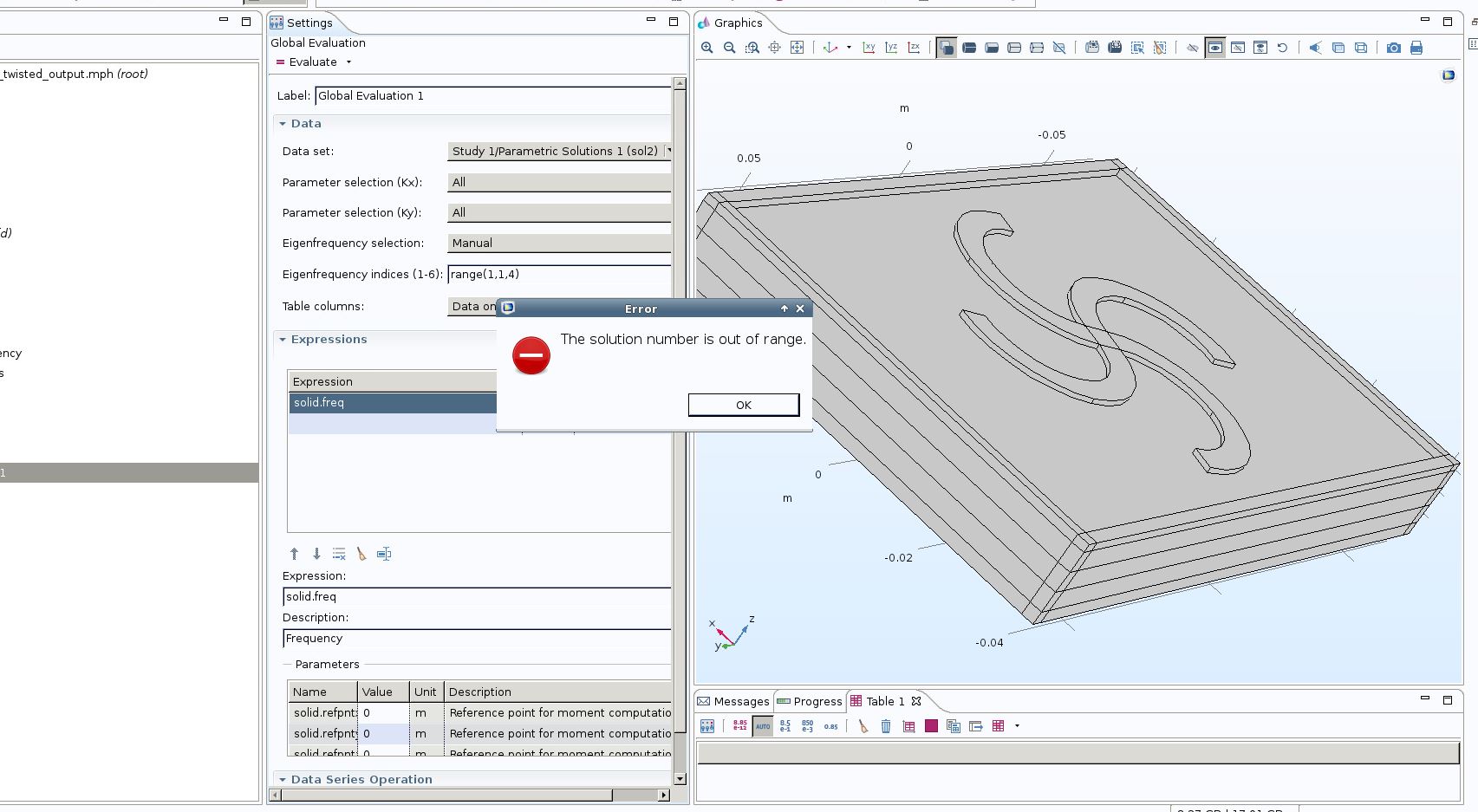This screenshot has height=812, width=1478.
Task: Open the Eigenfrequency selection dropdown set to Manual
Action: point(560,244)
